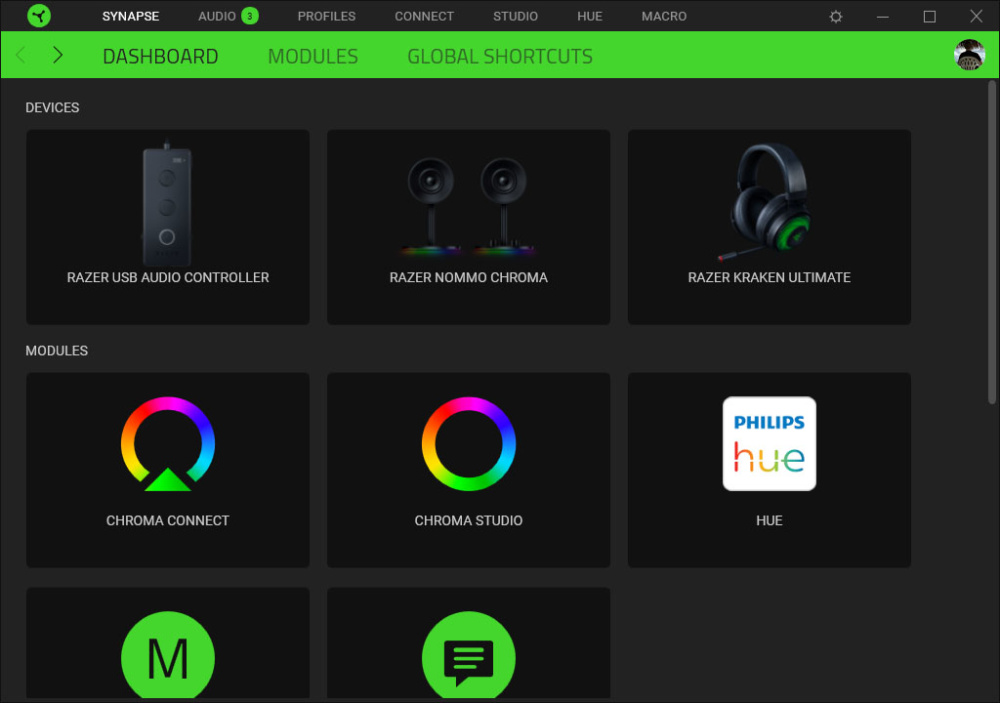Open the green chat bubble module icon

pyautogui.click(x=469, y=655)
